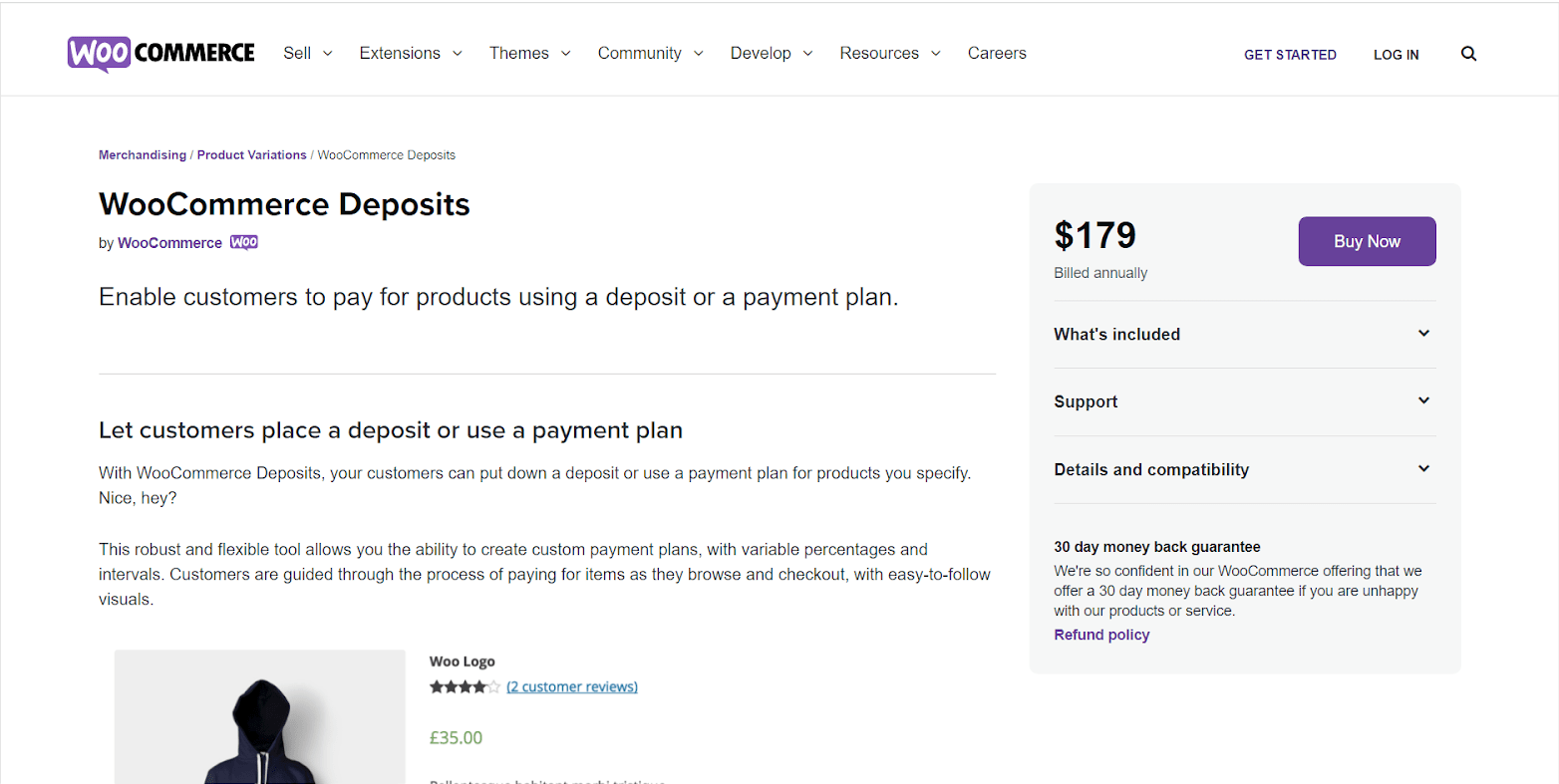The image size is (1559, 784).
Task: Open the site search magnifier icon
Action: pos(1468,54)
